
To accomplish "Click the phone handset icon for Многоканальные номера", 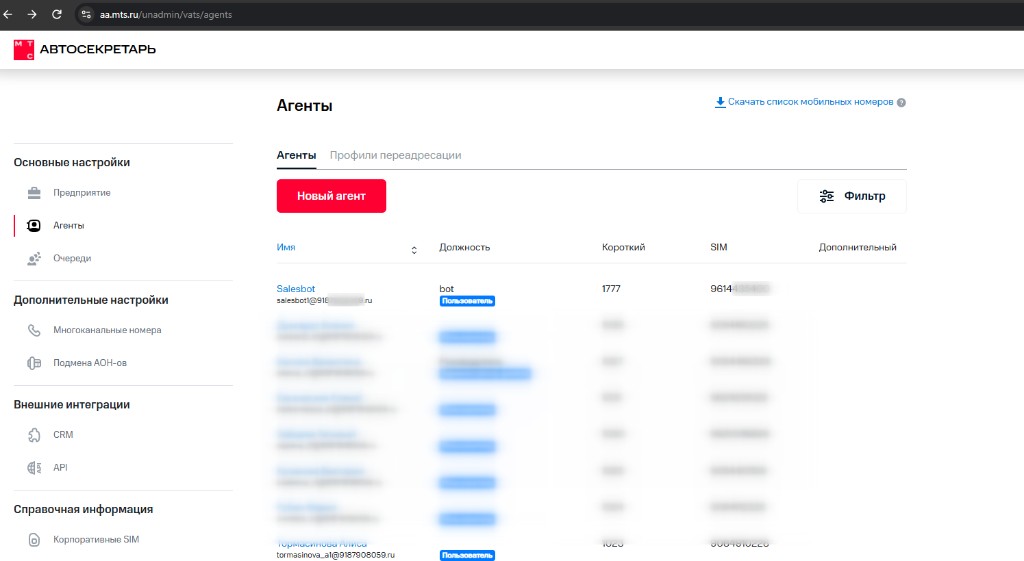I will click(34, 330).
